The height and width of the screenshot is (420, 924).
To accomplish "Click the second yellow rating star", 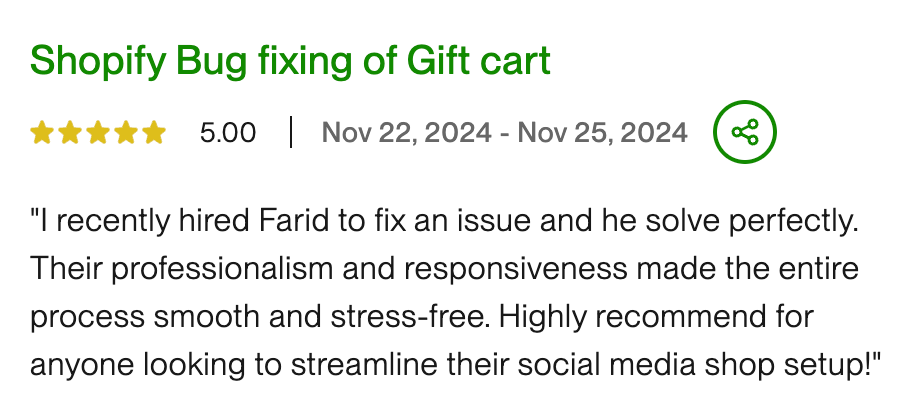I will (70, 132).
